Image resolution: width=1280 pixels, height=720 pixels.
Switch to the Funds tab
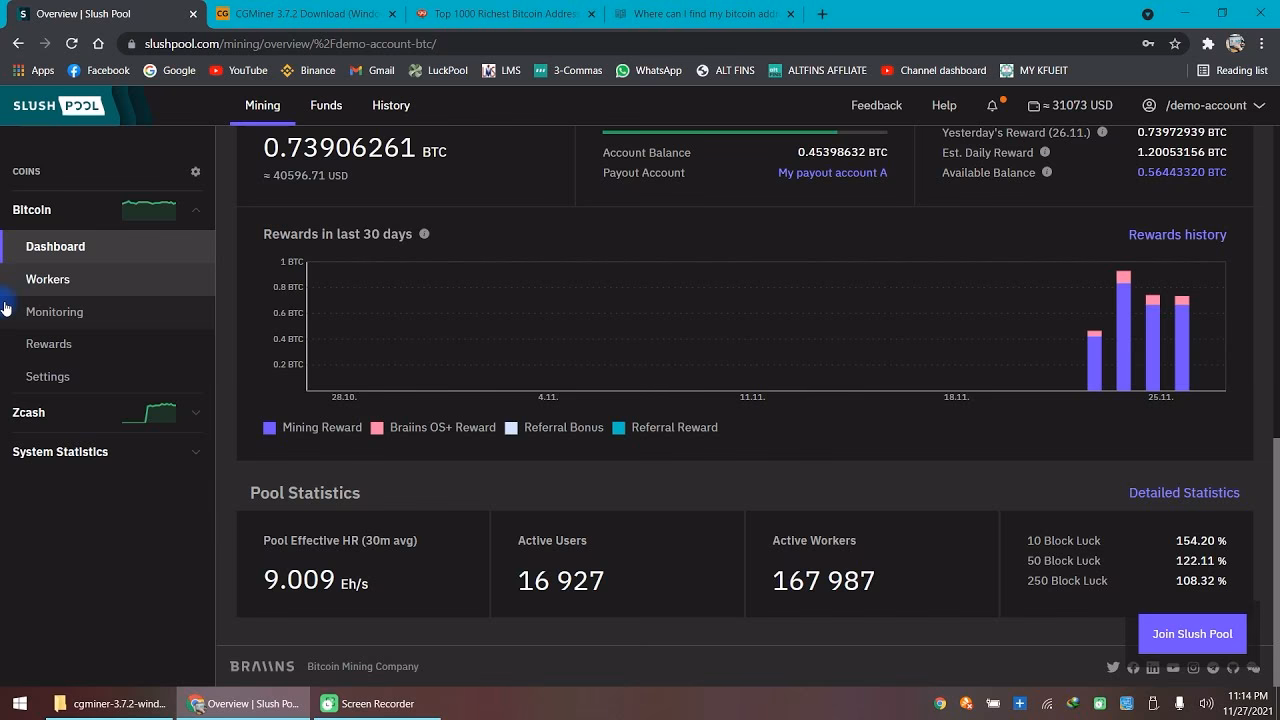(326, 106)
